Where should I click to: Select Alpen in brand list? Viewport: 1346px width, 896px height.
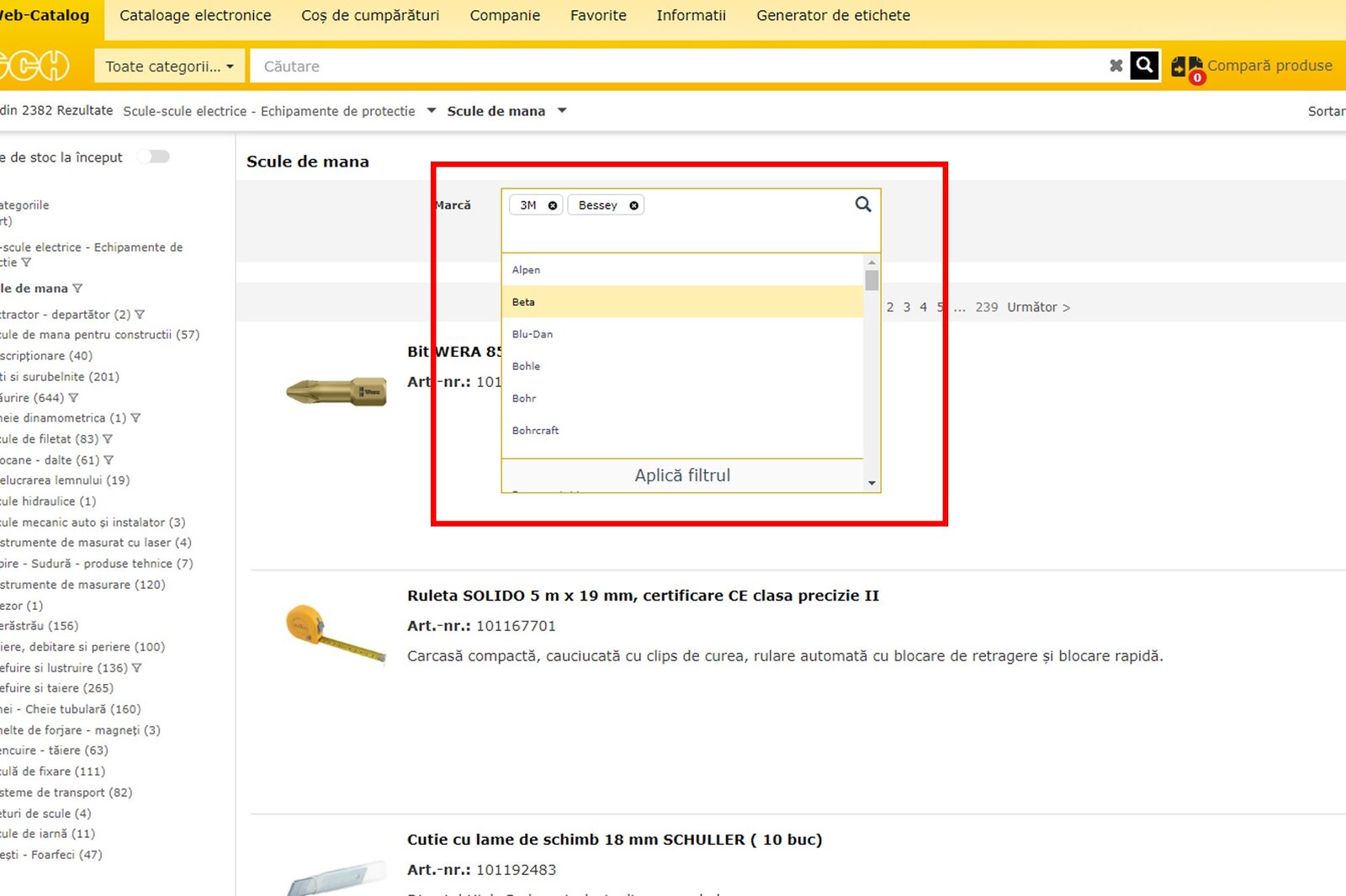coord(683,270)
